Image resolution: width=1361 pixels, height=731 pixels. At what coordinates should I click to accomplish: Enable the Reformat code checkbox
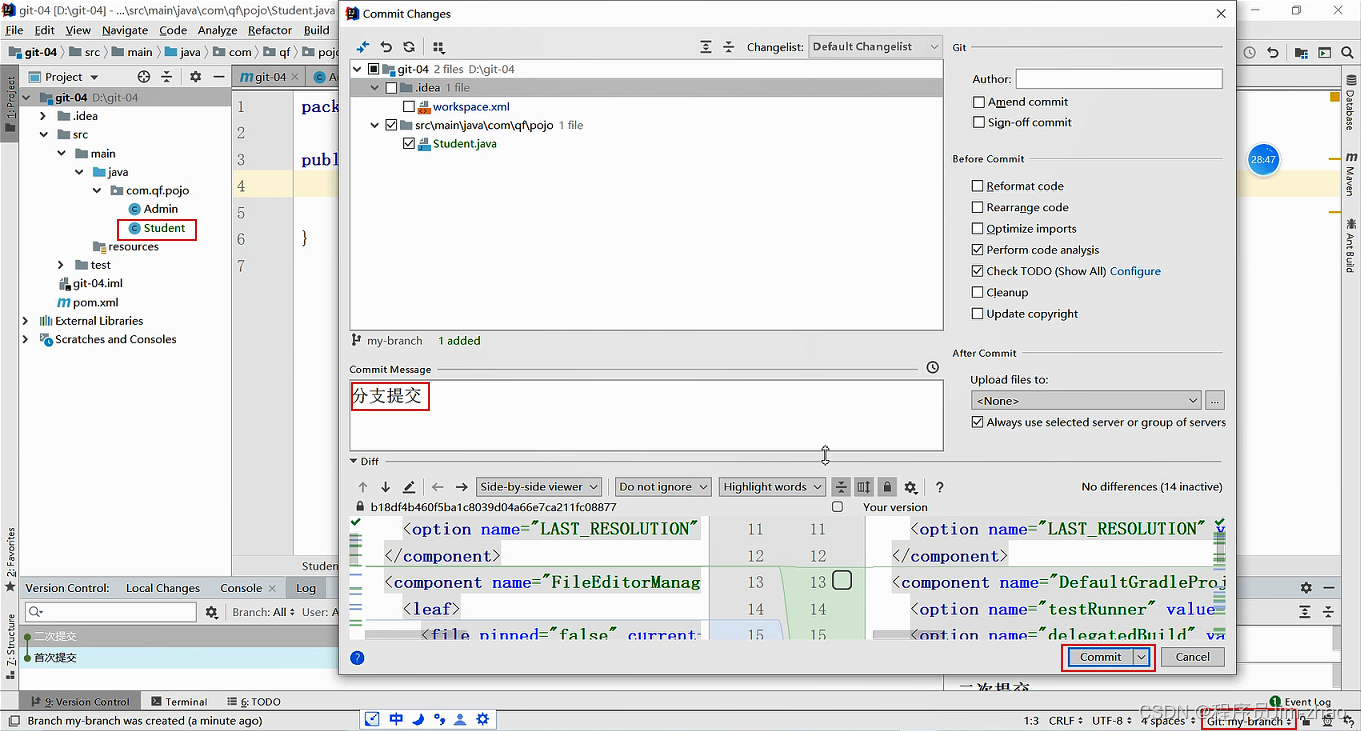click(978, 186)
